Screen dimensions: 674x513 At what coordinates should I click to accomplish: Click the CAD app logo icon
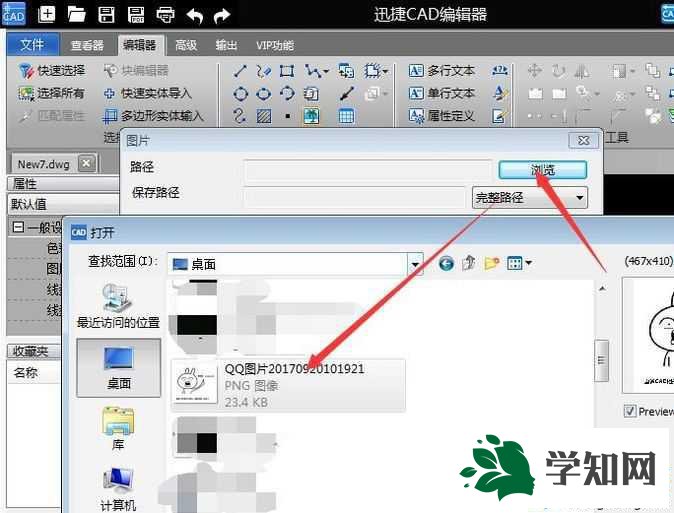click(x=13, y=14)
